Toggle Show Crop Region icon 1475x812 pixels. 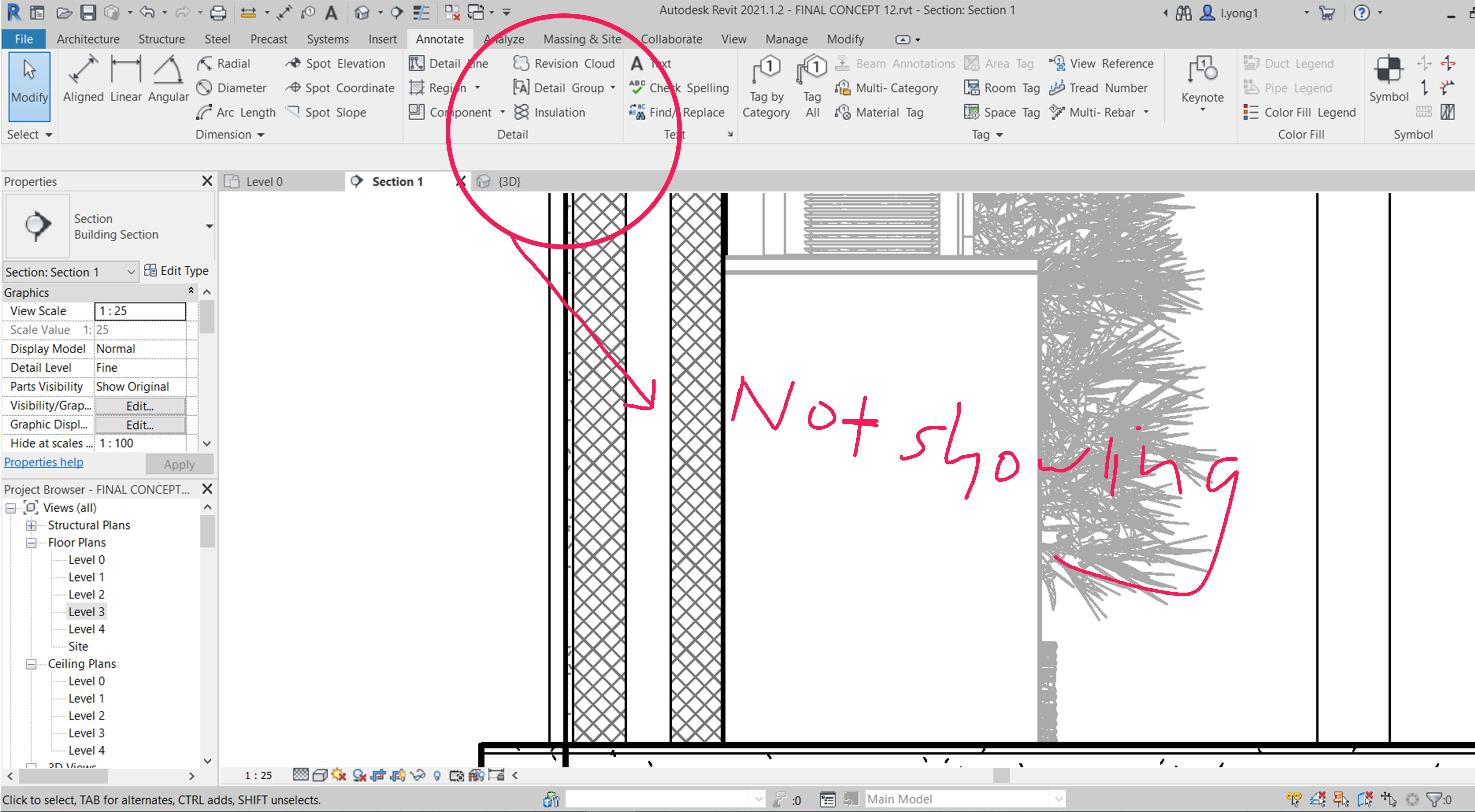coord(398,775)
